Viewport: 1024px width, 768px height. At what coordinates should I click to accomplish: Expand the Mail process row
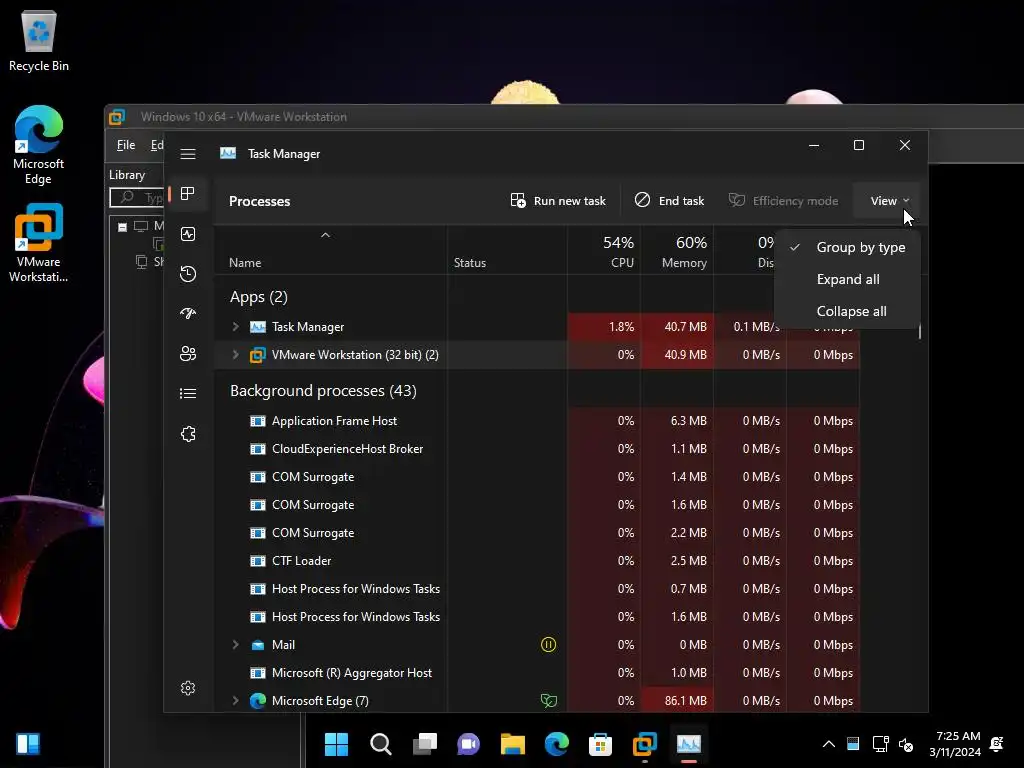[236, 645]
